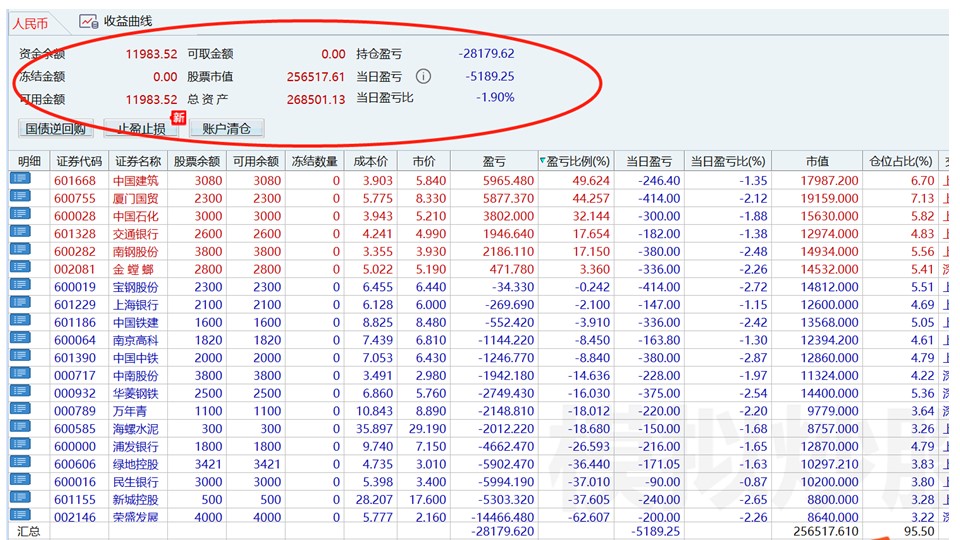960x540 pixels.
Task: Click the 收益曲线 chart icon
Action: tap(88, 21)
